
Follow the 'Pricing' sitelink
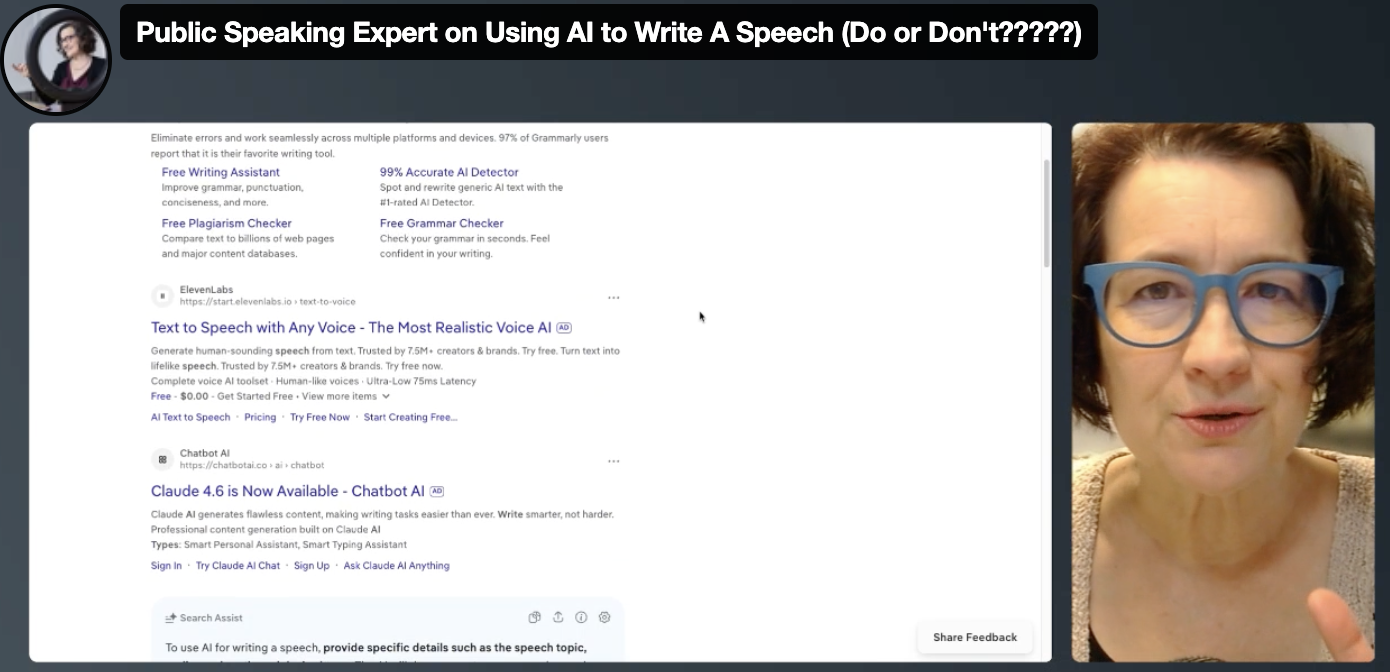(260, 417)
